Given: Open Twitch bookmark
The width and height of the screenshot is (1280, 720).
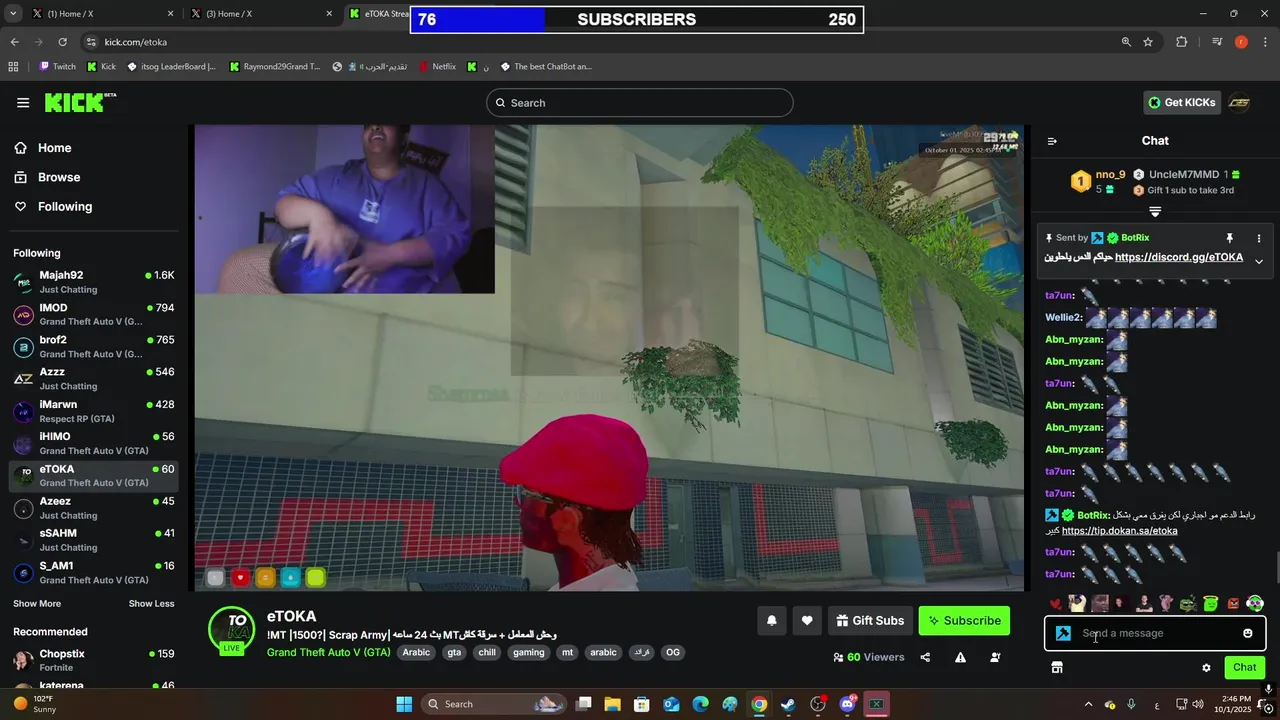Looking at the screenshot, I should [57, 67].
